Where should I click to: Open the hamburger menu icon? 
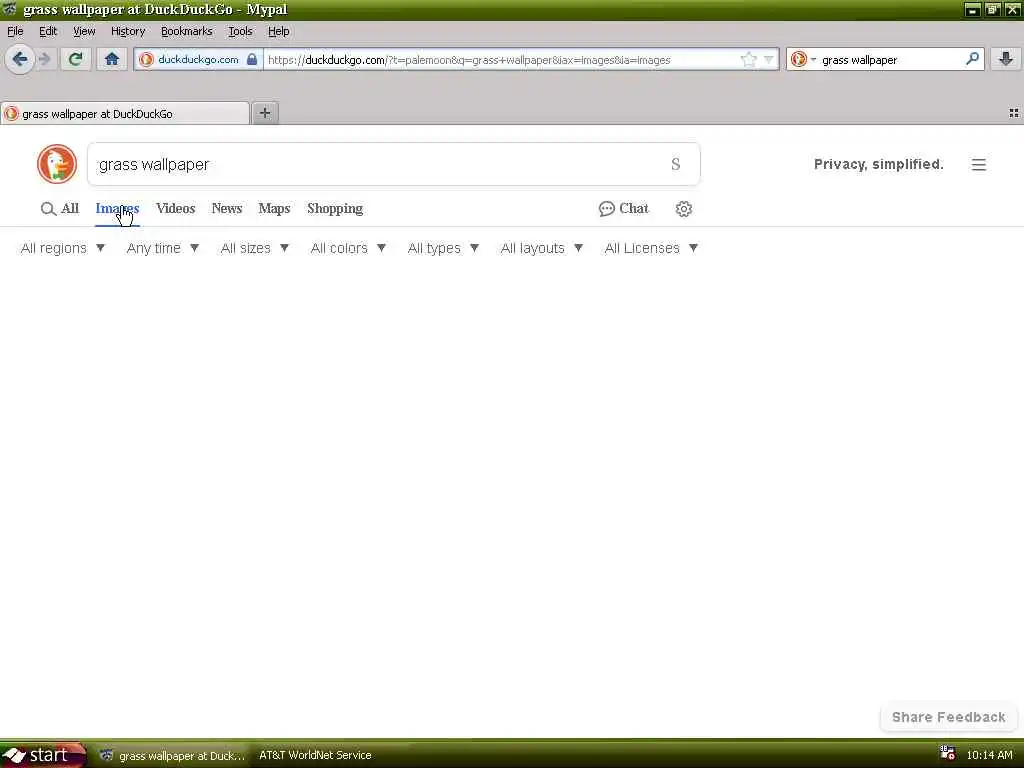click(978, 165)
